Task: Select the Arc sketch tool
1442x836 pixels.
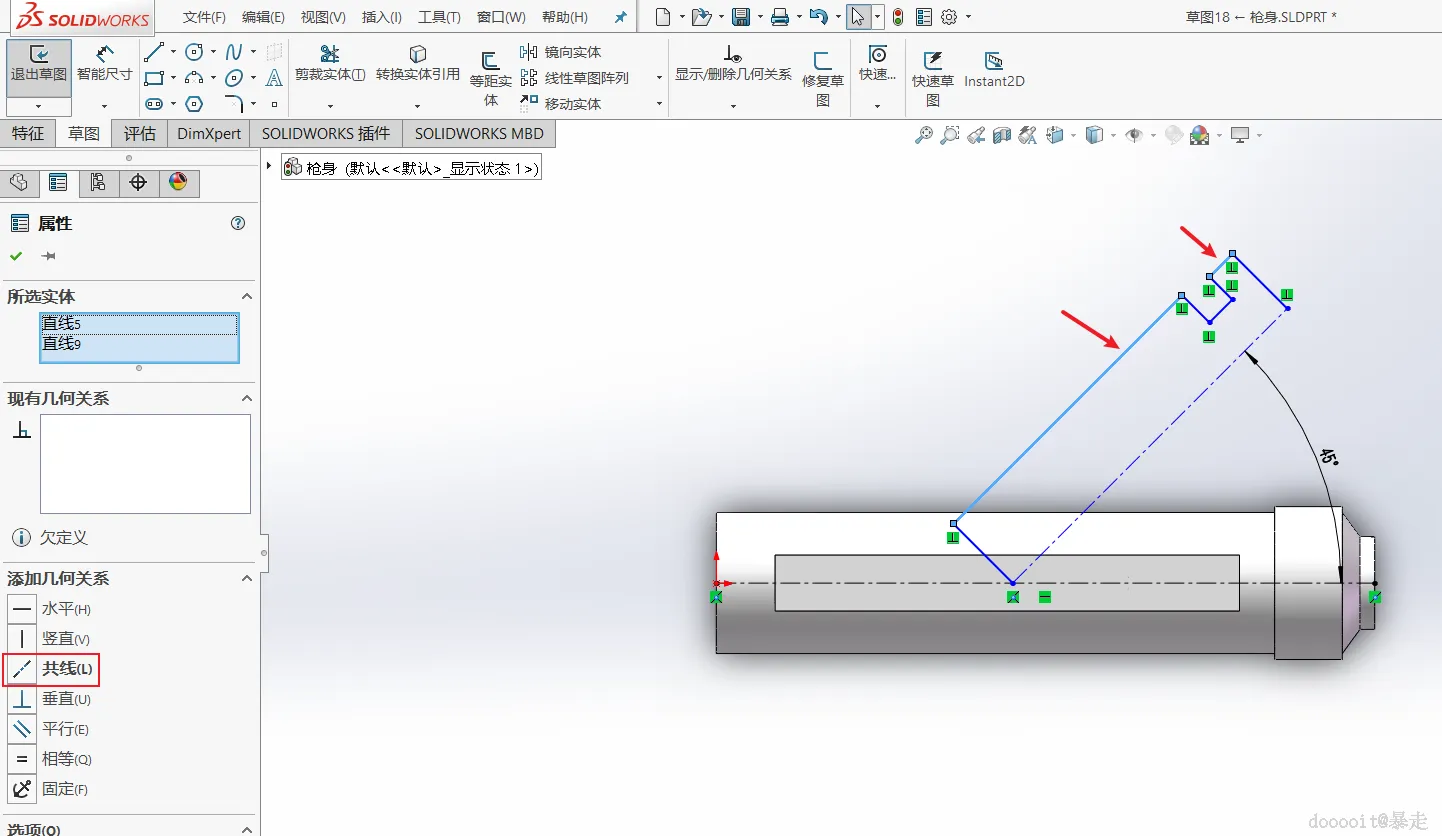Action: [194, 78]
